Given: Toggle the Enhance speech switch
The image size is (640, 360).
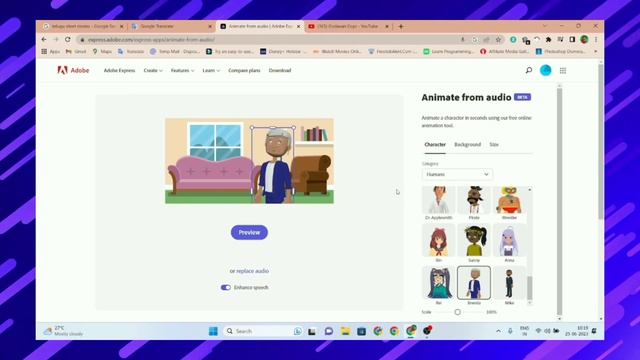Looking at the screenshot, I should pyautogui.click(x=226, y=287).
